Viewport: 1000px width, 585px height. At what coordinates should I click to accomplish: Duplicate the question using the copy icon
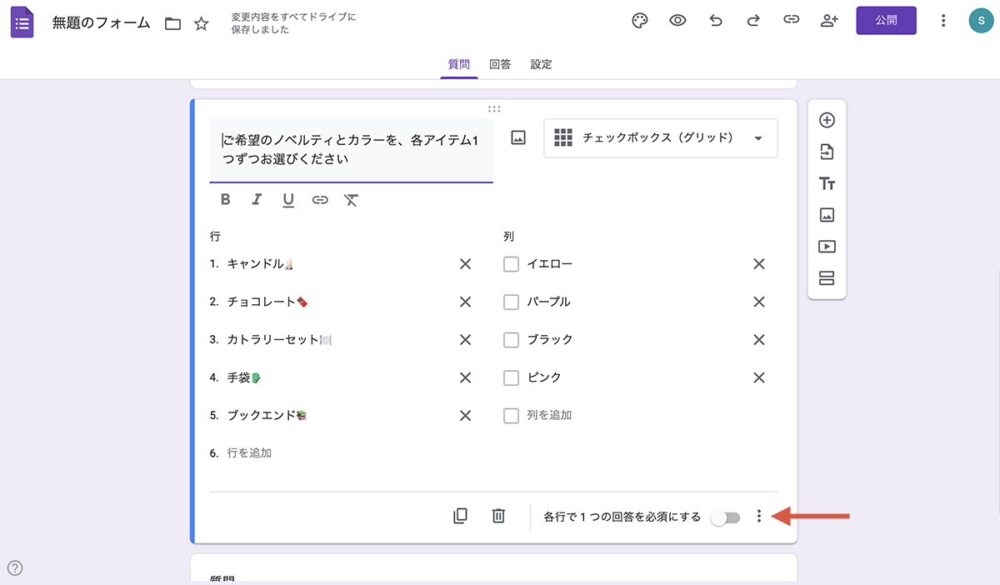(461, 515)
